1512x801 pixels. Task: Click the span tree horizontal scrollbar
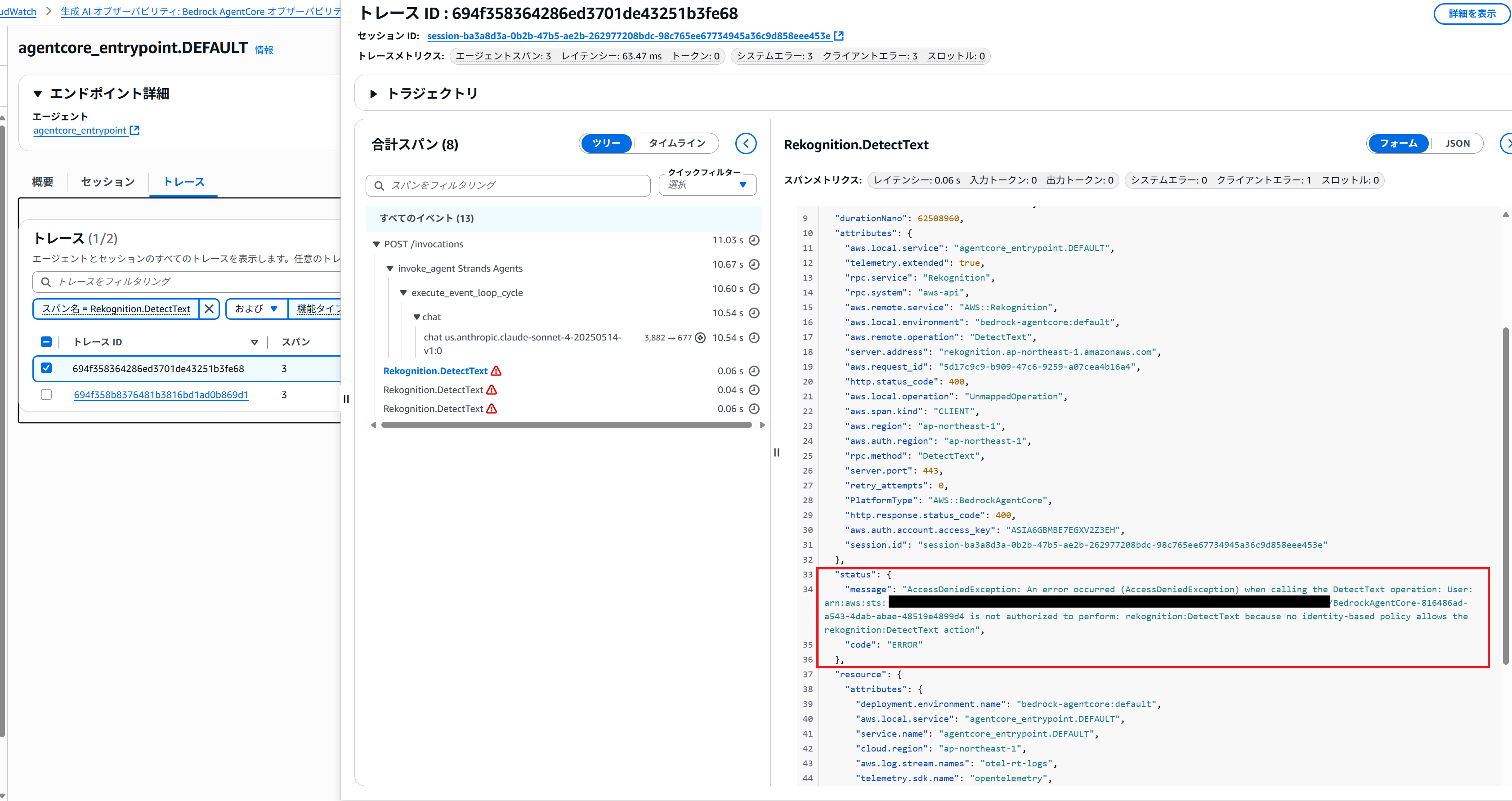coord(566,425)
